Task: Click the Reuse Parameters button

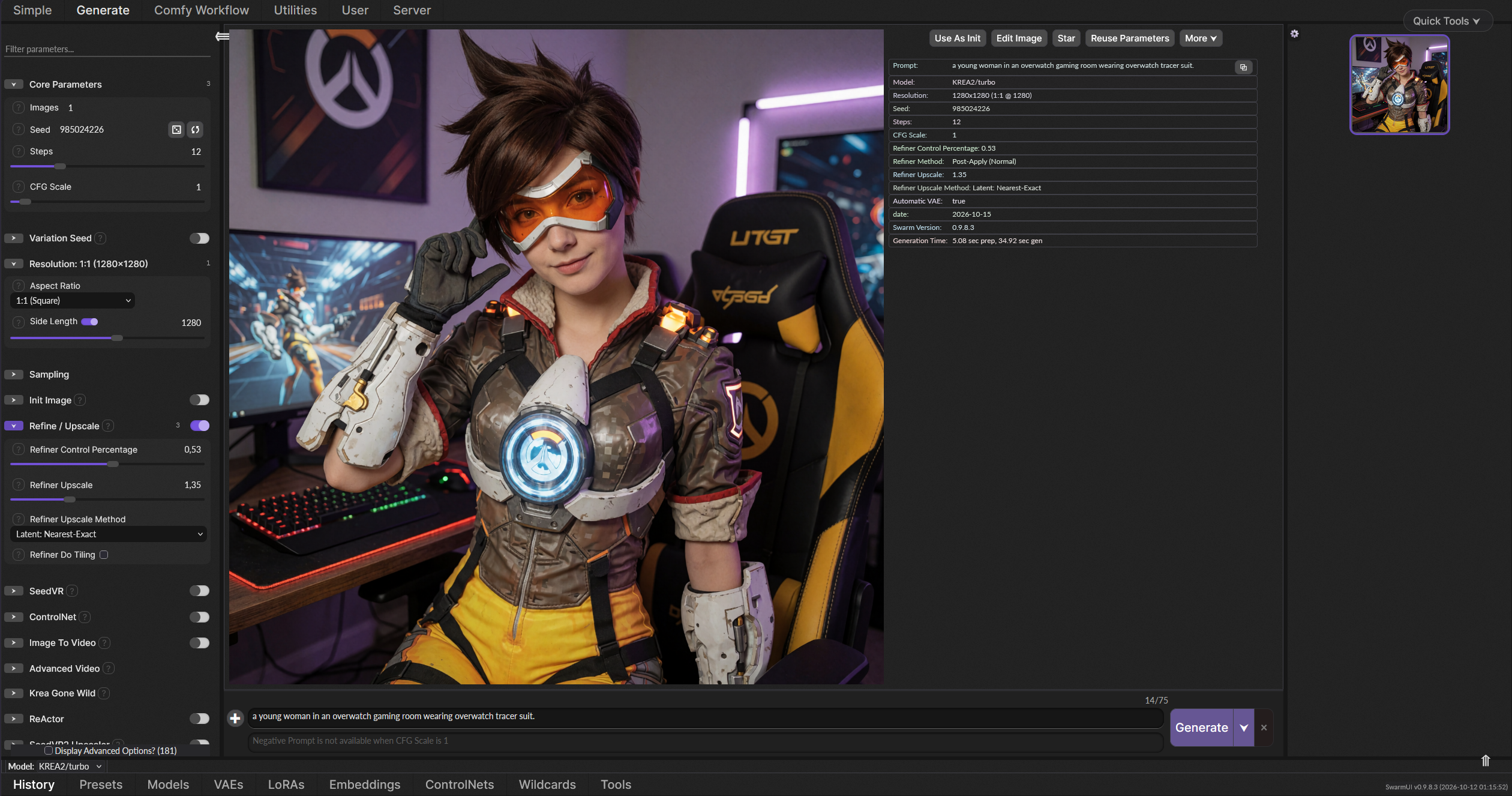Action: tap(1130, 38)
